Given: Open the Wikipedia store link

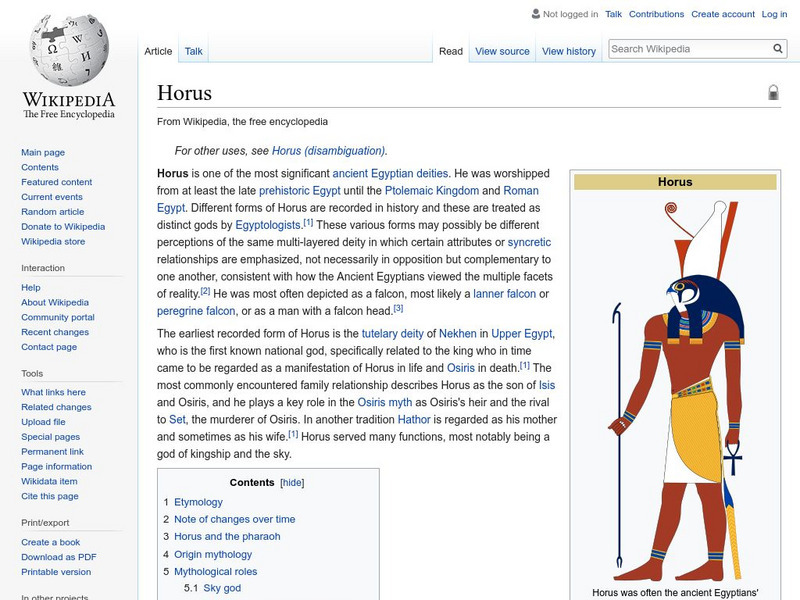Looking at the screenshot, I should [53, 241].
